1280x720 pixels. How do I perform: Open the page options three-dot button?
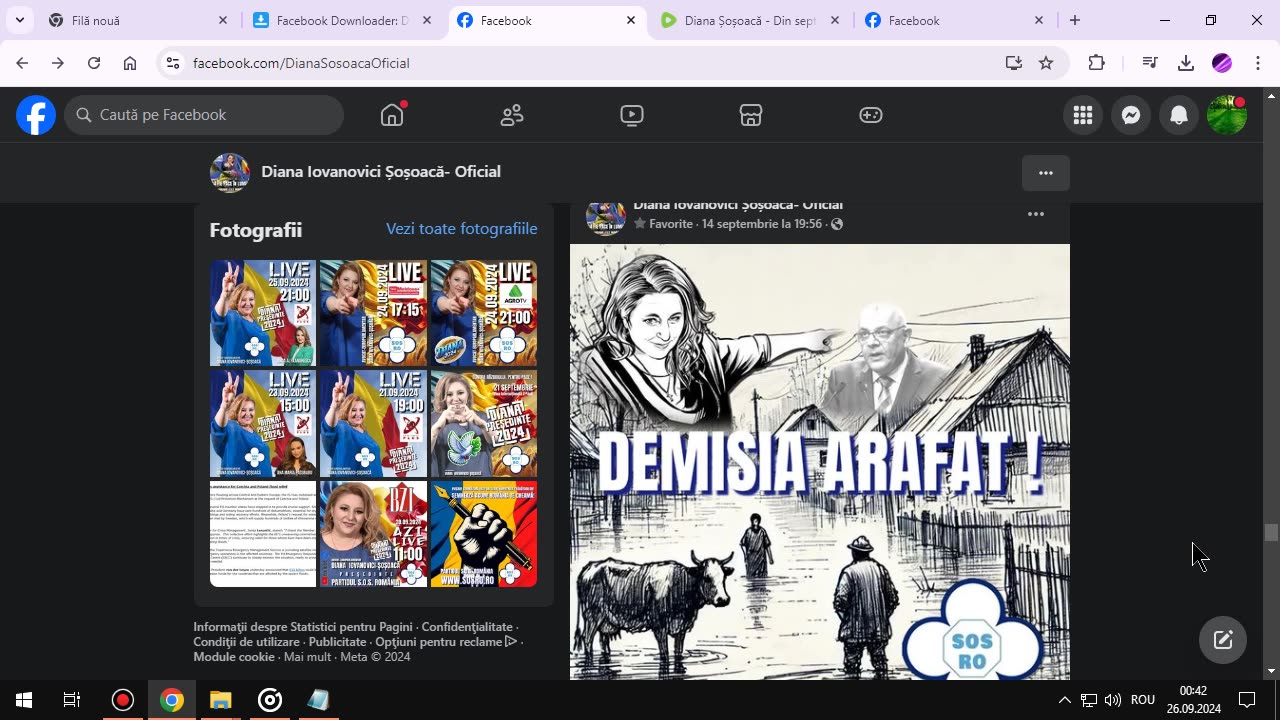tap(1046, 173)
